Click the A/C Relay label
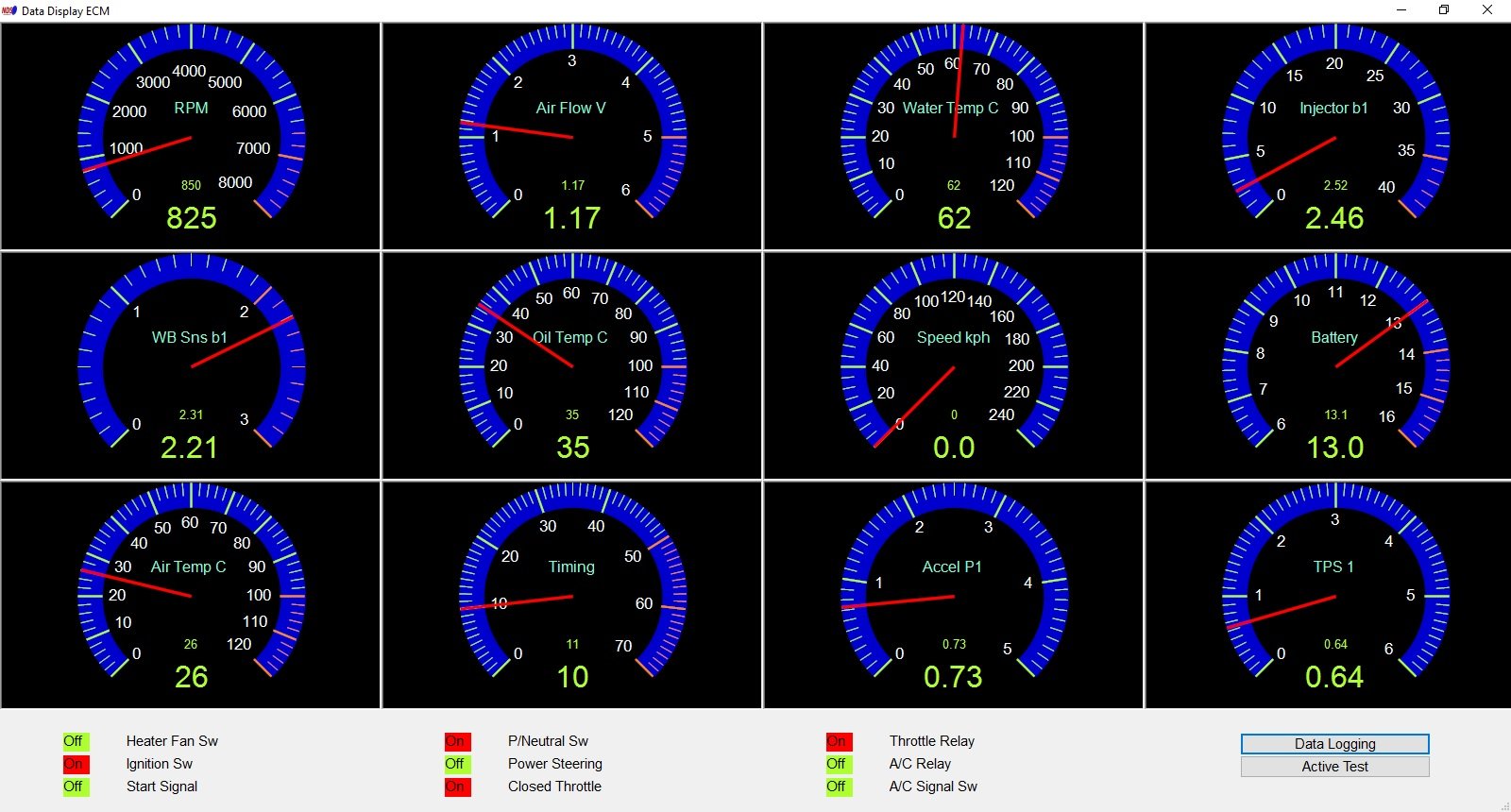Image resolution: width=1511 pixels, height=812 pixels. pyautogui.click(x=920, y=764)
